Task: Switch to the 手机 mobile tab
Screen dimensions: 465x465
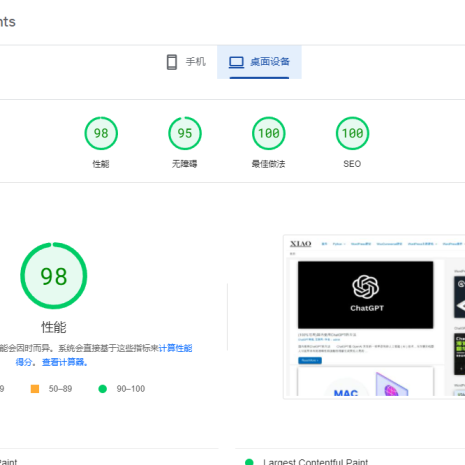Action: (x=186, y=62)
